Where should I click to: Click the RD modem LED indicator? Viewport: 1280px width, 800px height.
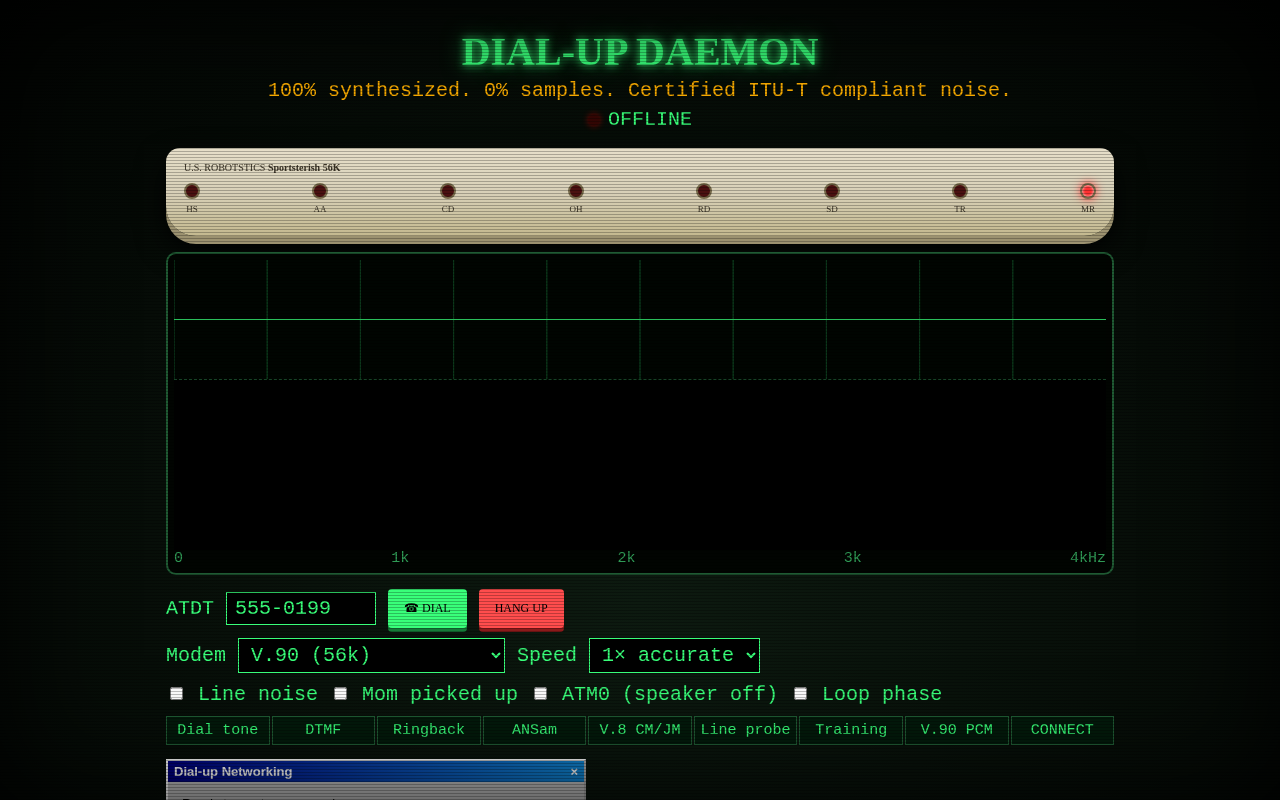click(x=704, y=191)
